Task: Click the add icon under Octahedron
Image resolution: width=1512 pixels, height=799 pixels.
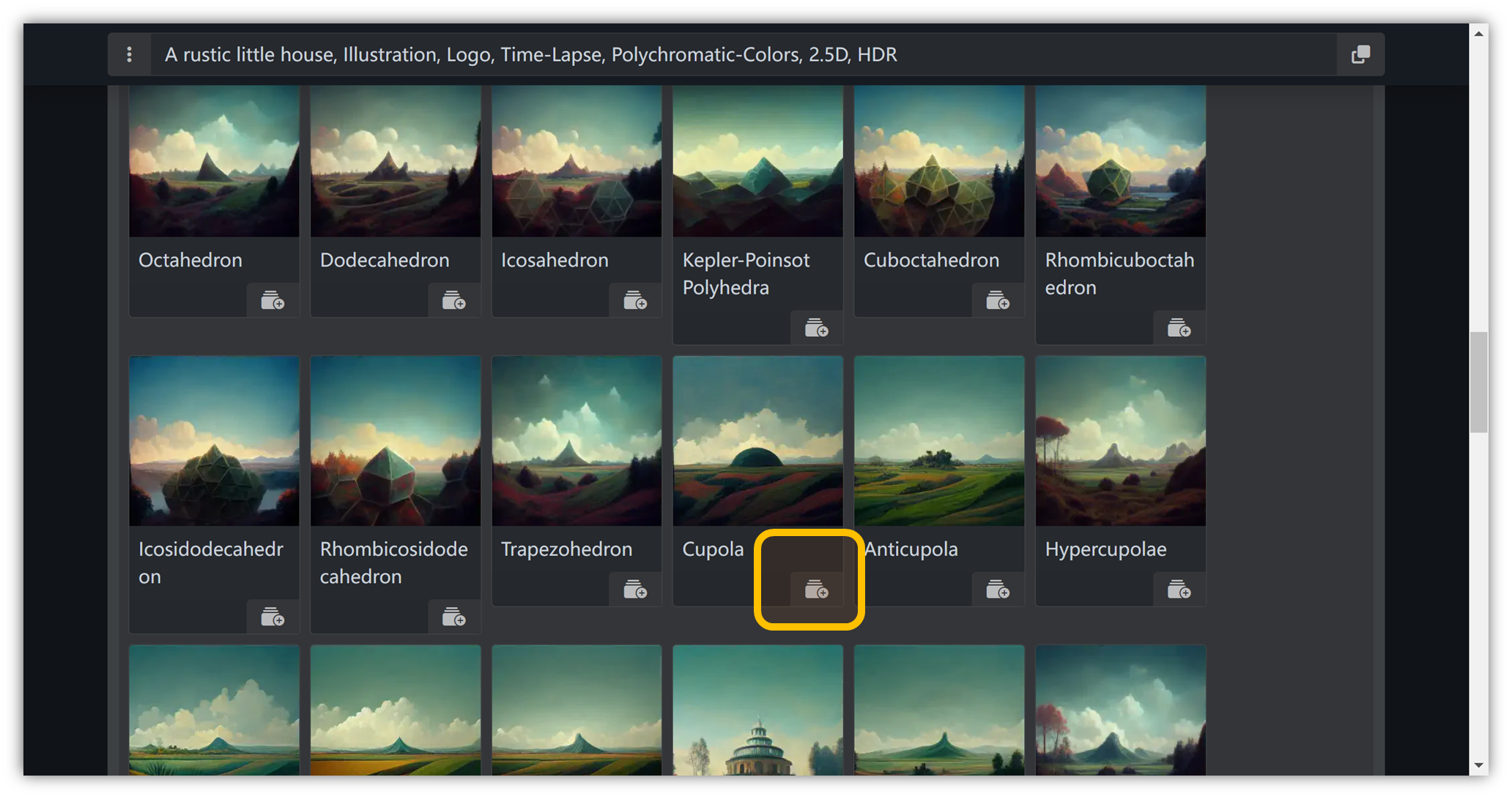Action: (273, 301)
